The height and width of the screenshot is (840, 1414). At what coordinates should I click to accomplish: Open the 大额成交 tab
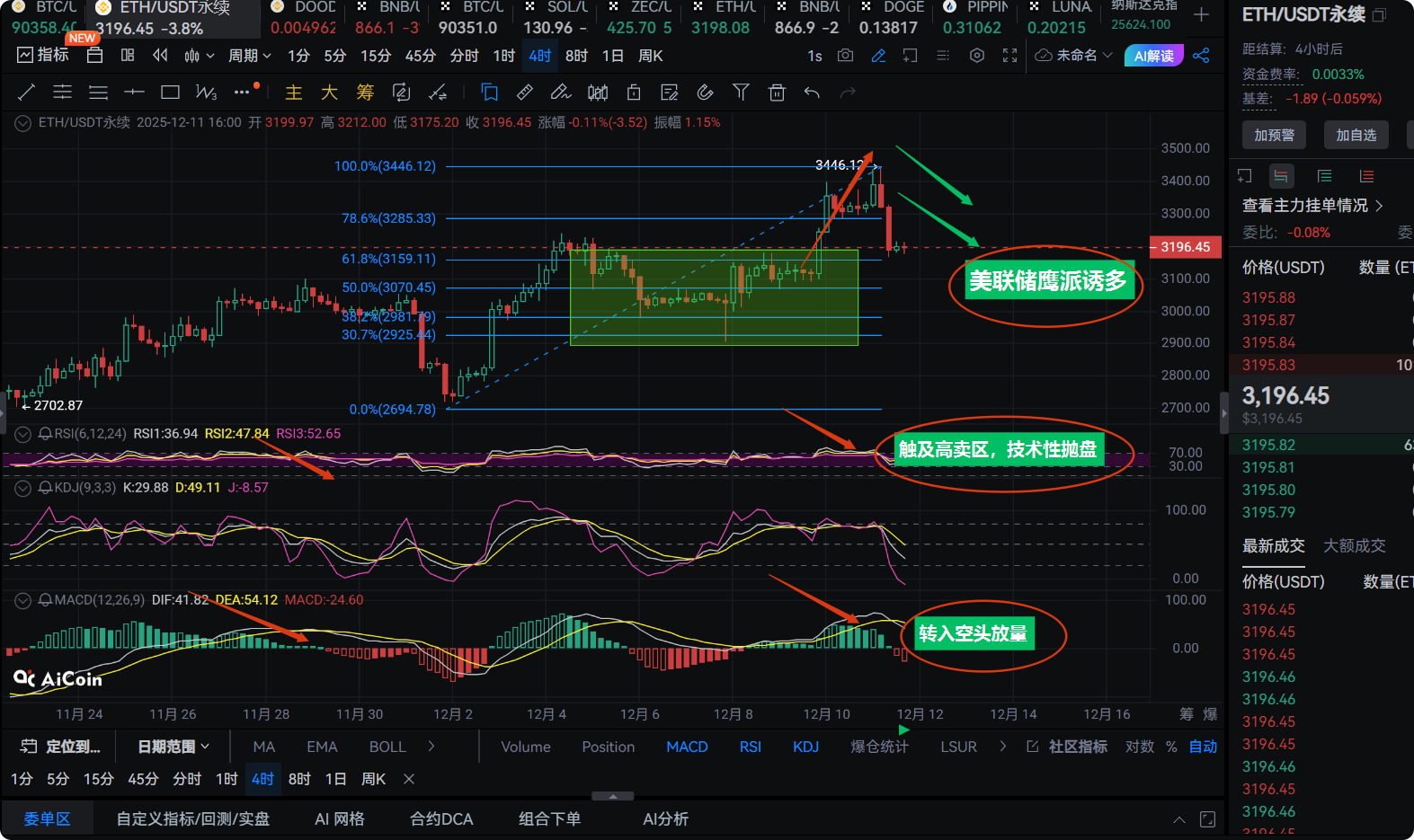1354,545
